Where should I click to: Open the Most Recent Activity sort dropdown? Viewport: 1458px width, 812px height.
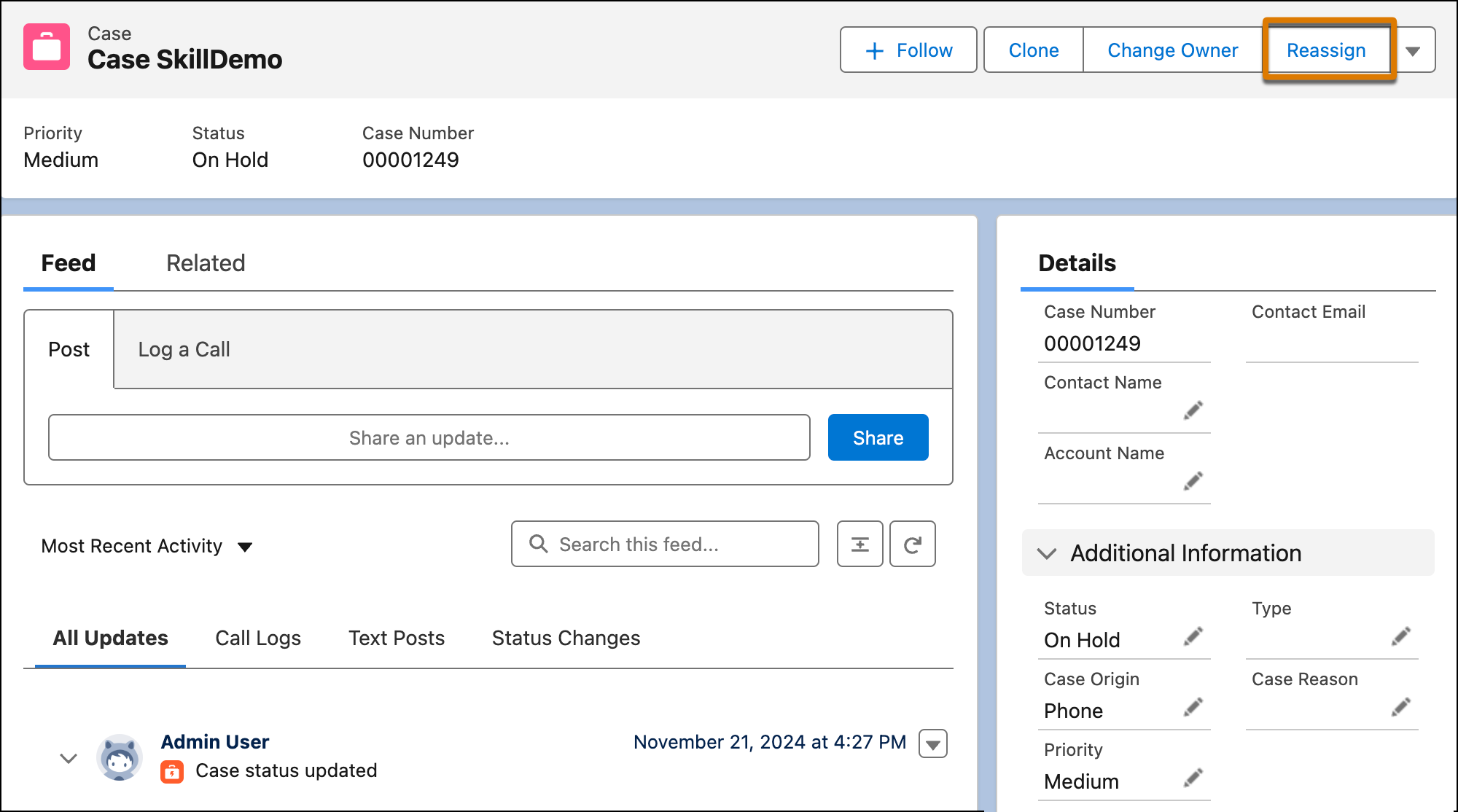click(147, 546)
